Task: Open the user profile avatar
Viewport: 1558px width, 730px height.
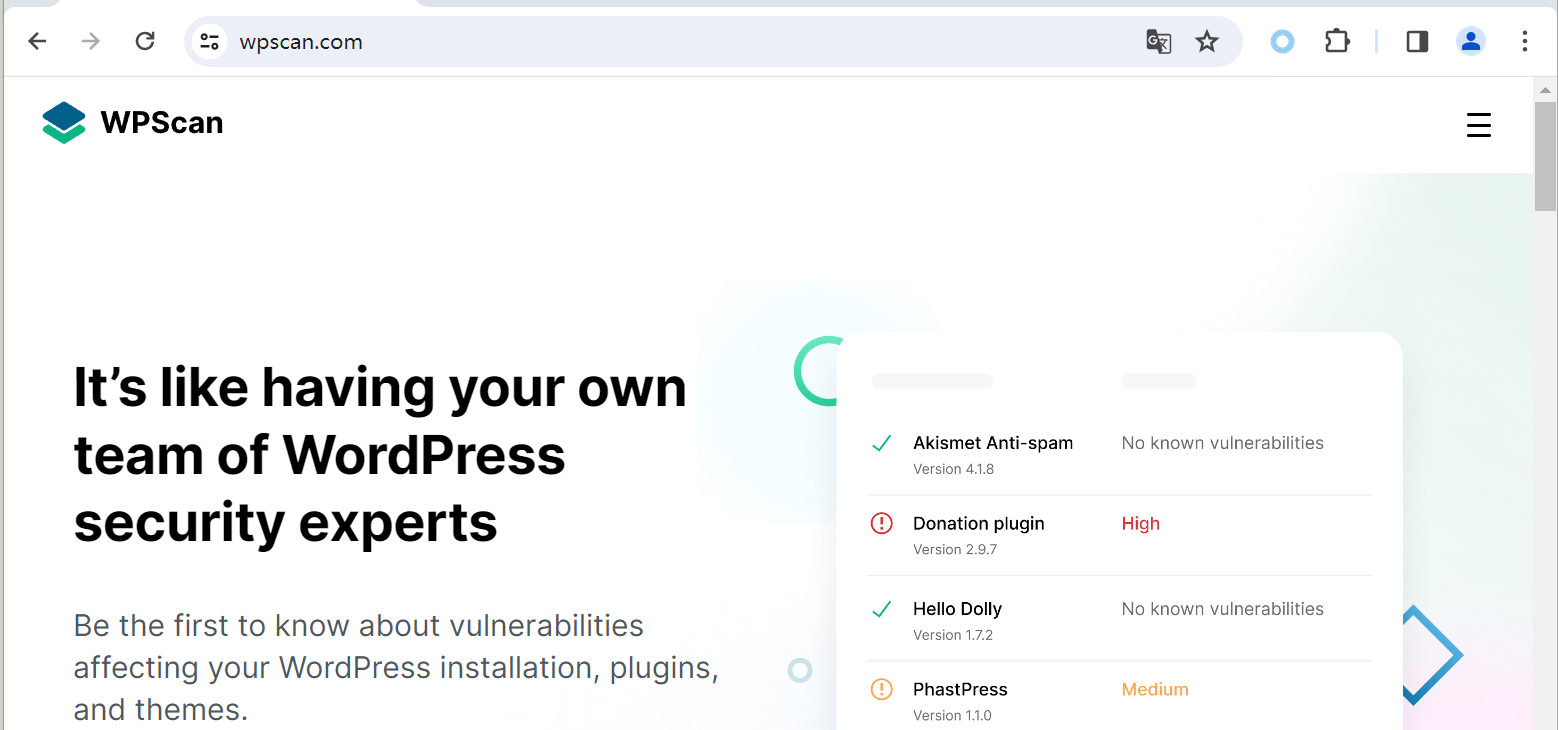Action: click(x=1470, y=41)
